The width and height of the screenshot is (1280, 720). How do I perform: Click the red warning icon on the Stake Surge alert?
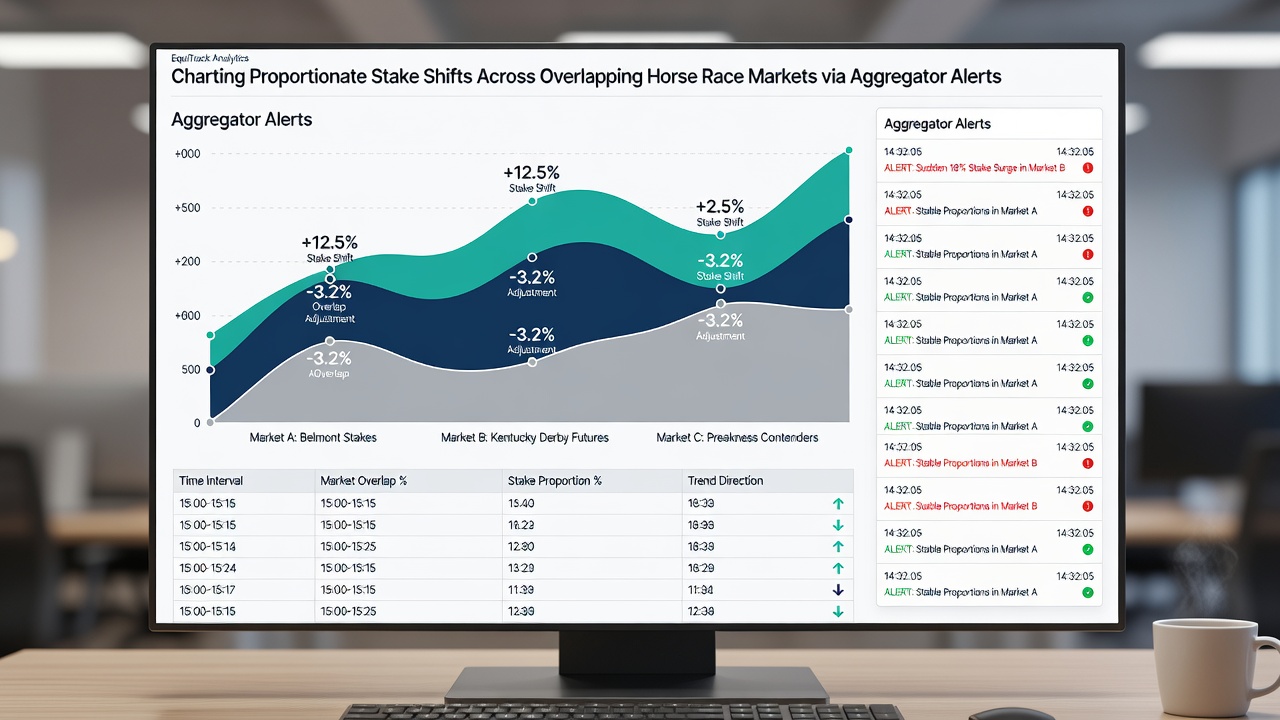(x=1088, y=169)
